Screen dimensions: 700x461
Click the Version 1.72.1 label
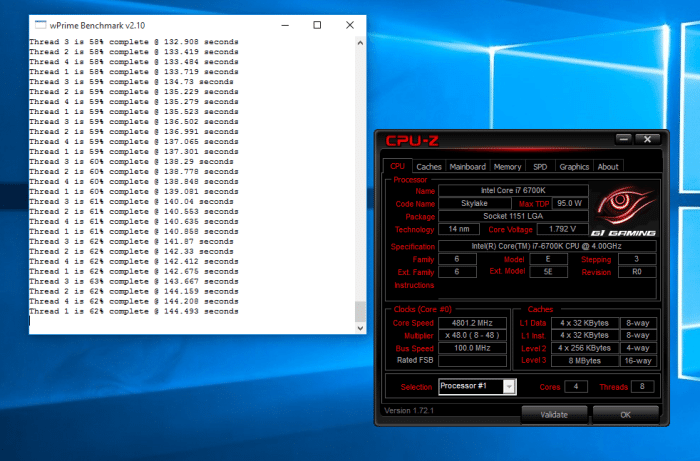tap(409, 411)
